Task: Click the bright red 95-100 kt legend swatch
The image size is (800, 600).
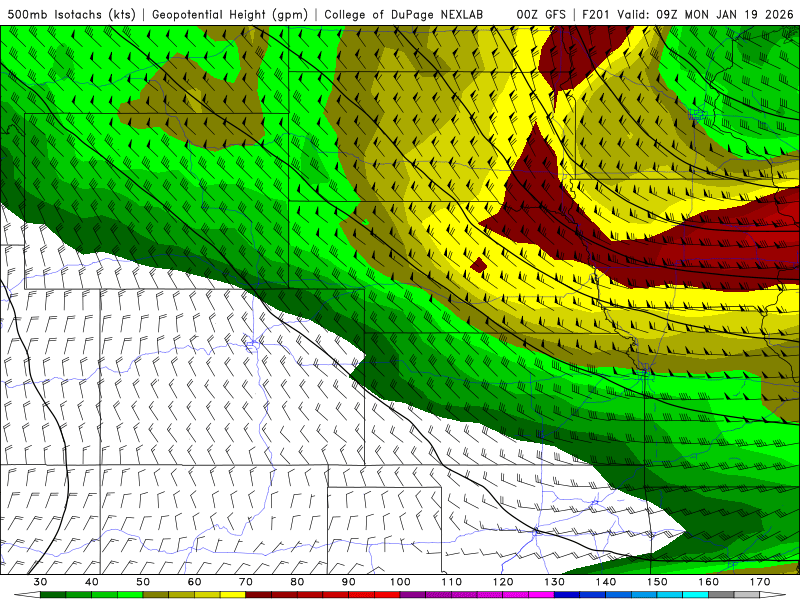Action: click(387, 595)
